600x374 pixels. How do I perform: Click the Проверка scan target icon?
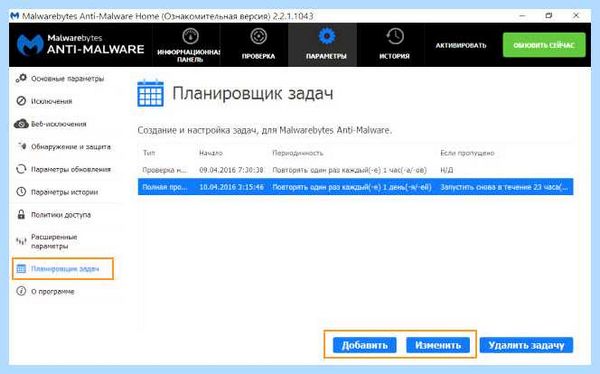259,36
